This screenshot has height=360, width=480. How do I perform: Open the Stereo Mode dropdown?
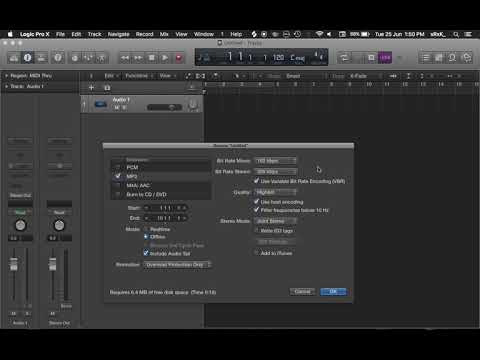[275, 221]
